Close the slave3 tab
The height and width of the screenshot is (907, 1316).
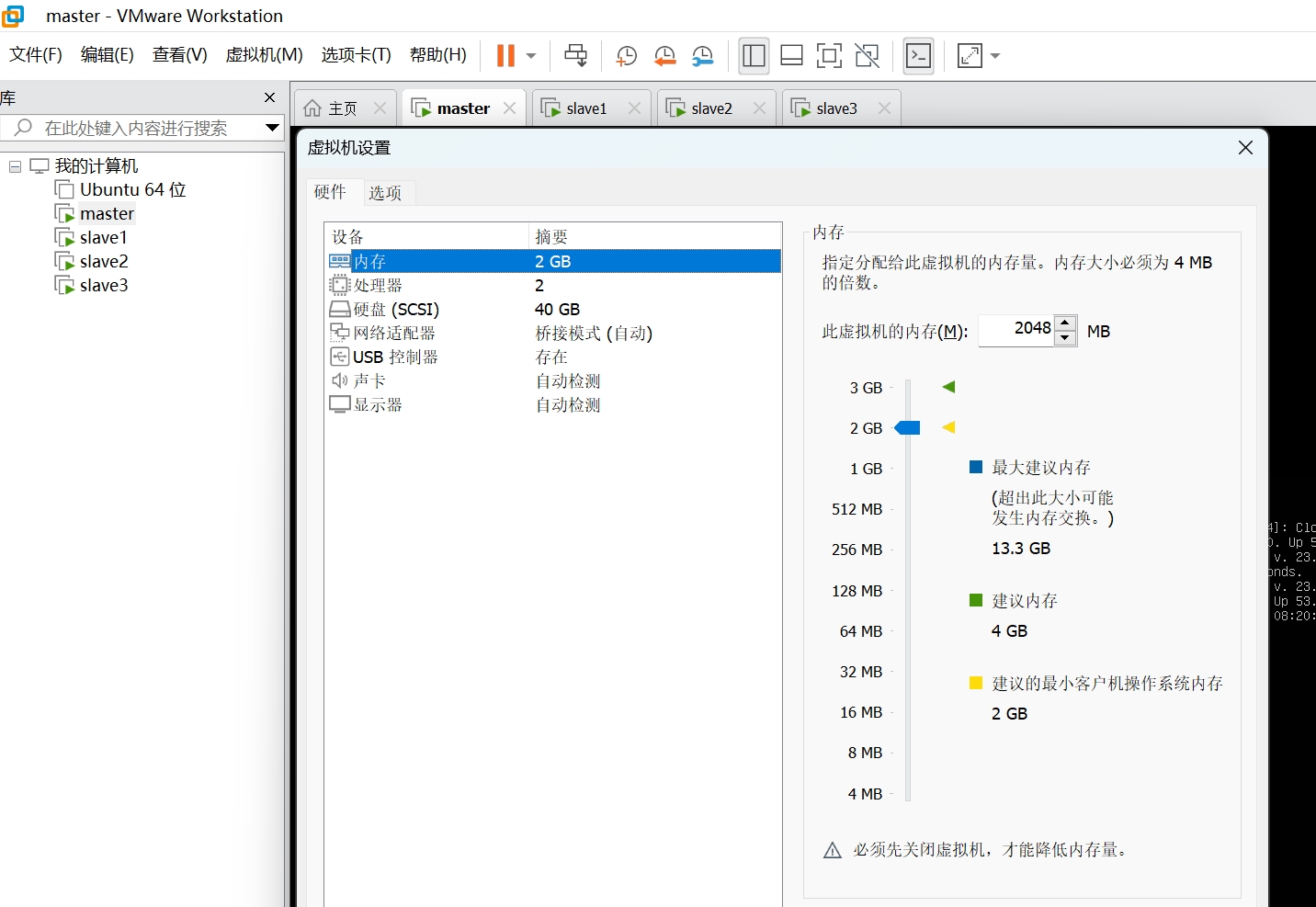(x=884, y=108)
